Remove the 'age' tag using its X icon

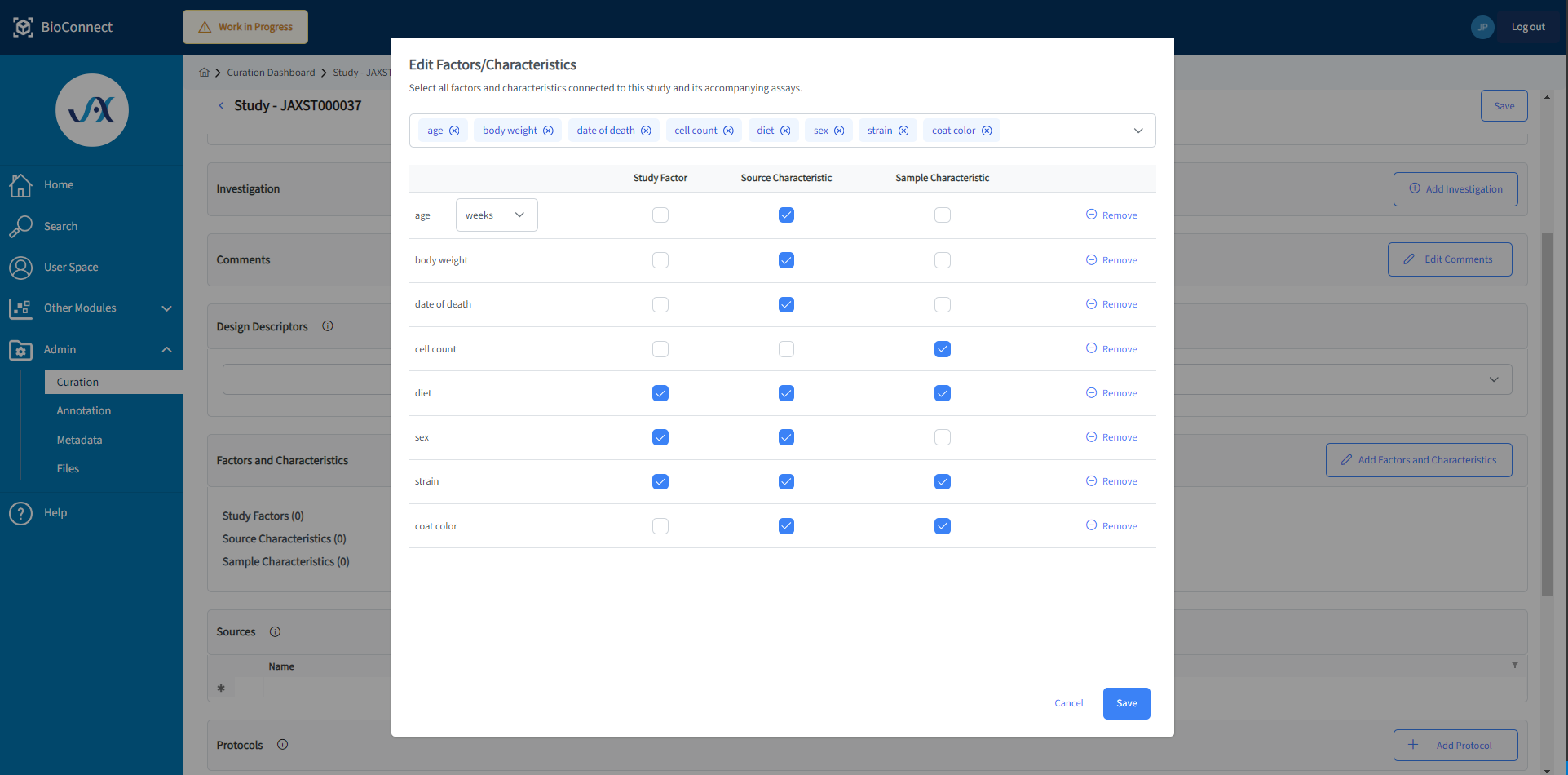pyautogui.click(x=455, y=130)
